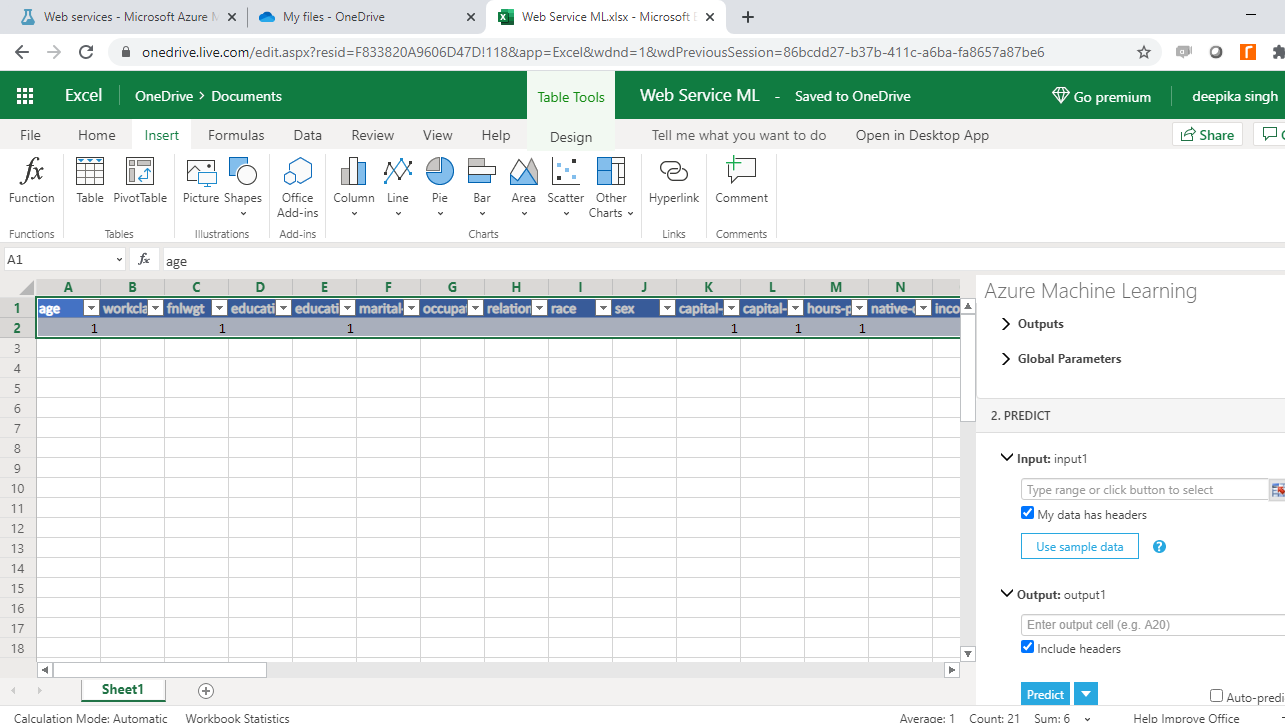Reload the browser page
1285x723 pixels.
click(86, 52)
